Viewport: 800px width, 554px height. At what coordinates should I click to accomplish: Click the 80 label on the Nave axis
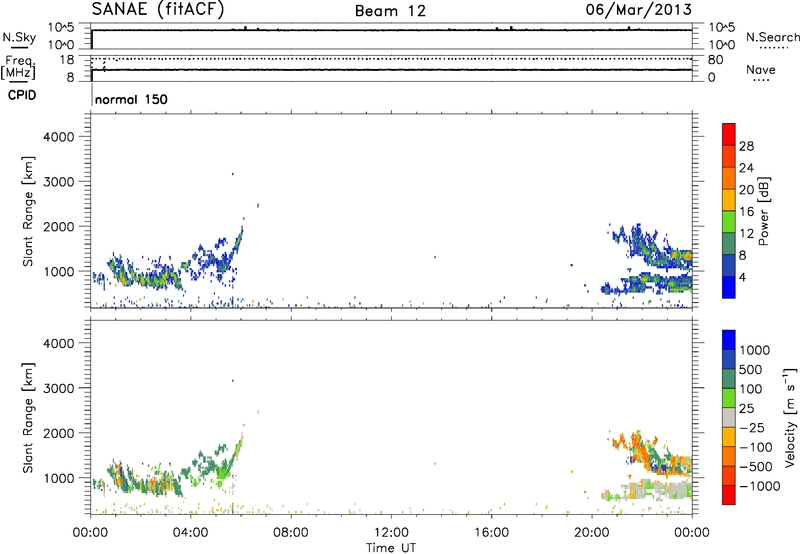(715, 60)
